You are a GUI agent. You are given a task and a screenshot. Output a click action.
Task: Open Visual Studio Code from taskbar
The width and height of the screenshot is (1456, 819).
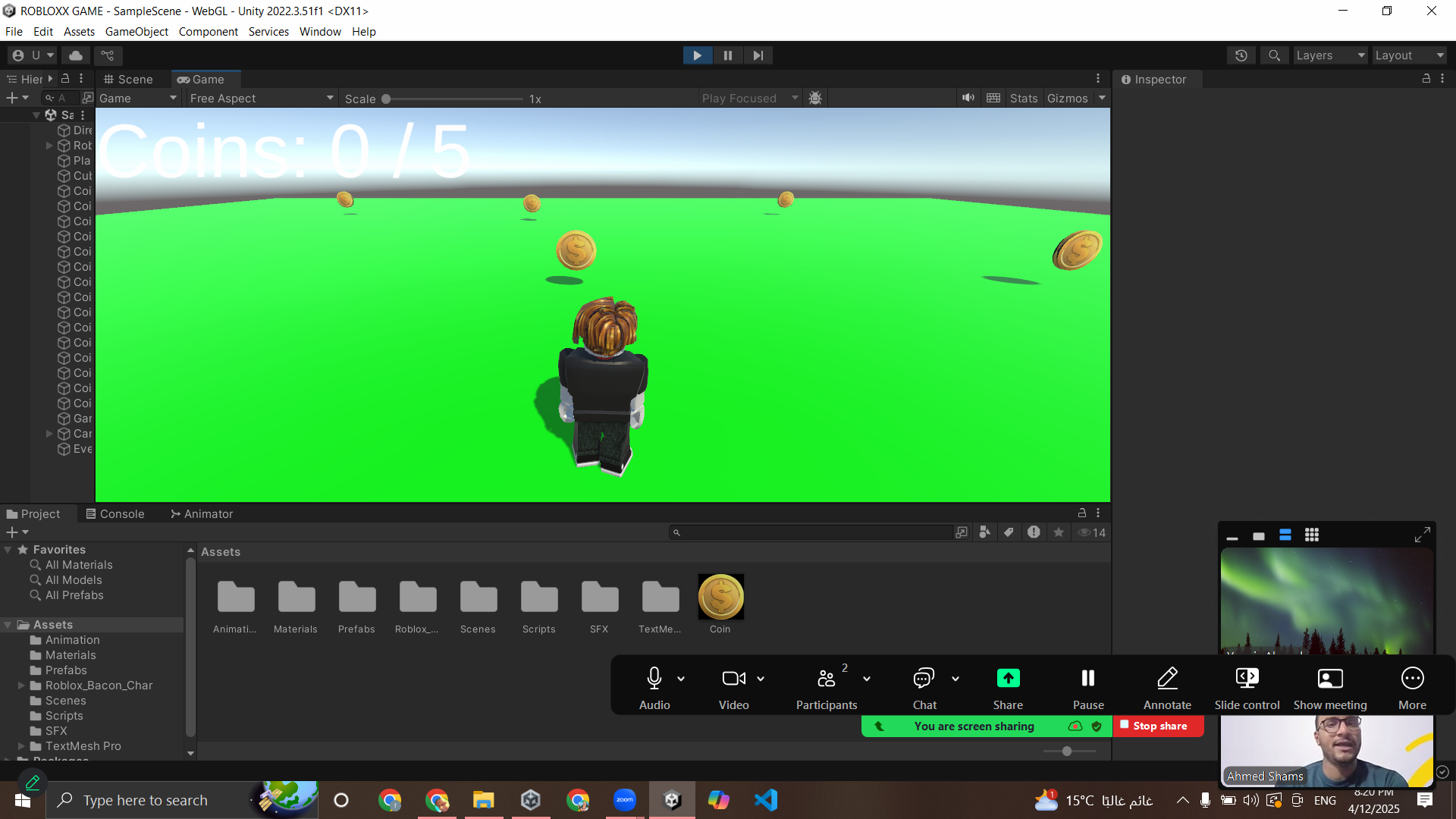(x=766, y=800)
